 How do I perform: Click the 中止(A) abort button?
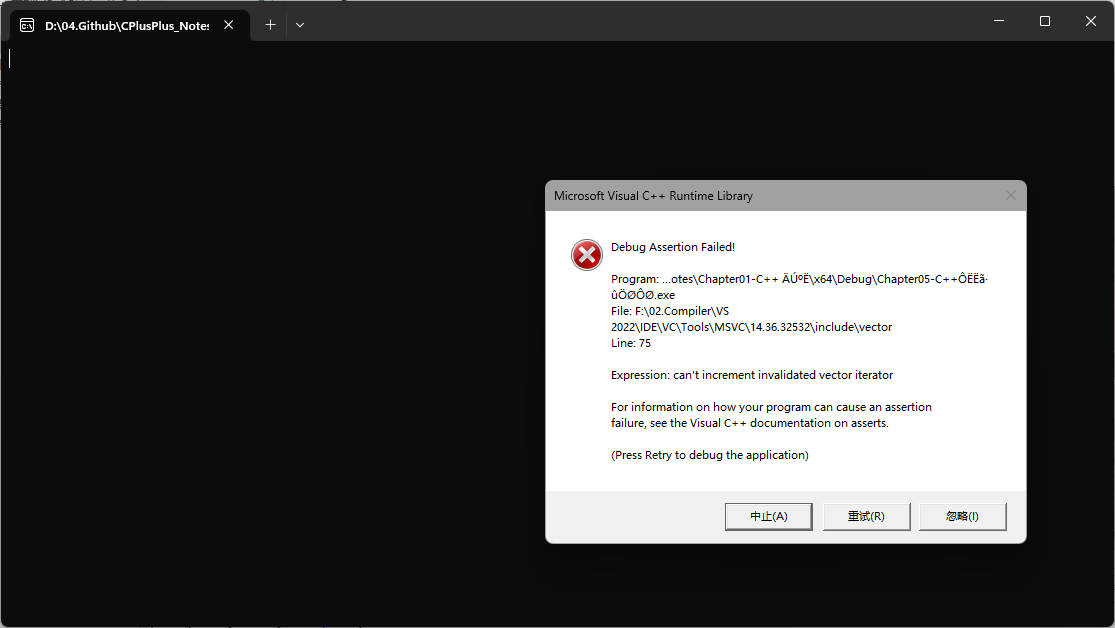768,516
